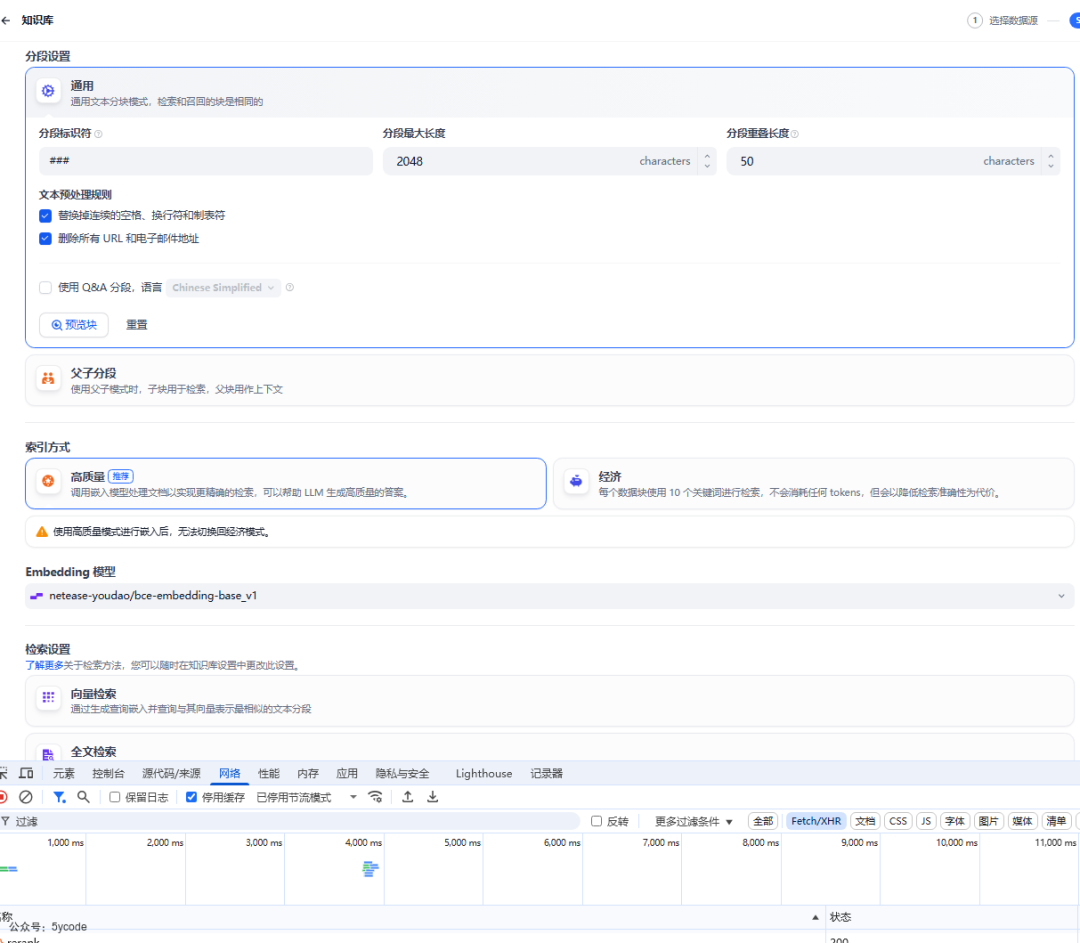Image resolution: width=1080 pixels, height=943 pixels.
Task: Open the Lighthouse tab
Action: 484,773
